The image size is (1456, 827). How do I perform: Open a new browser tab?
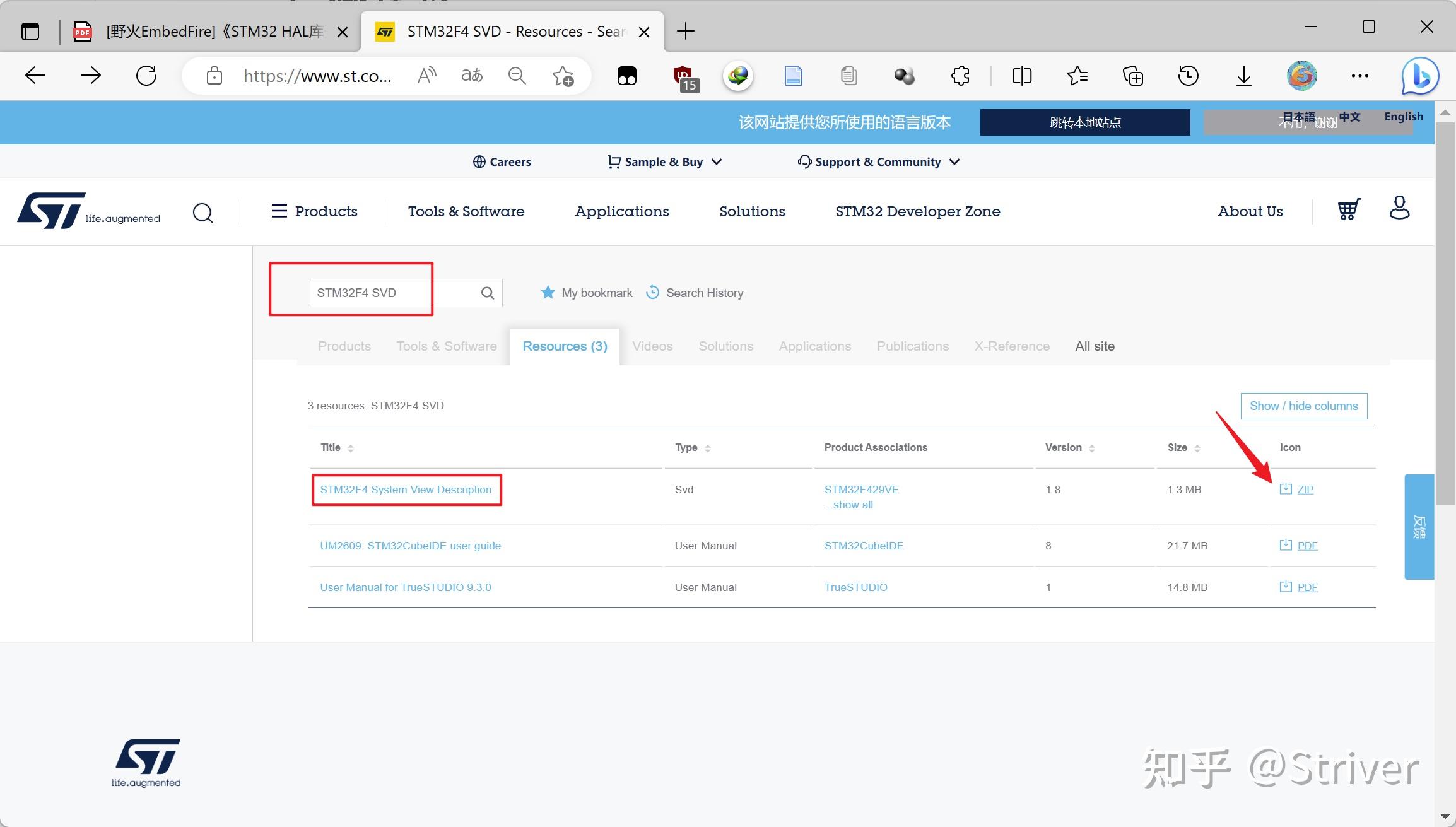click(685, 31)
